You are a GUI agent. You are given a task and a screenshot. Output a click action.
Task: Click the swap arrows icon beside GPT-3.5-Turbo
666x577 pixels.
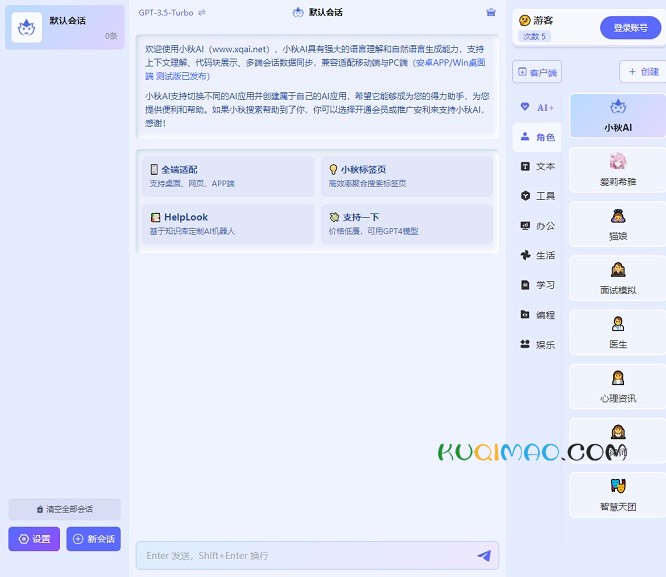[x=202, y=13]
